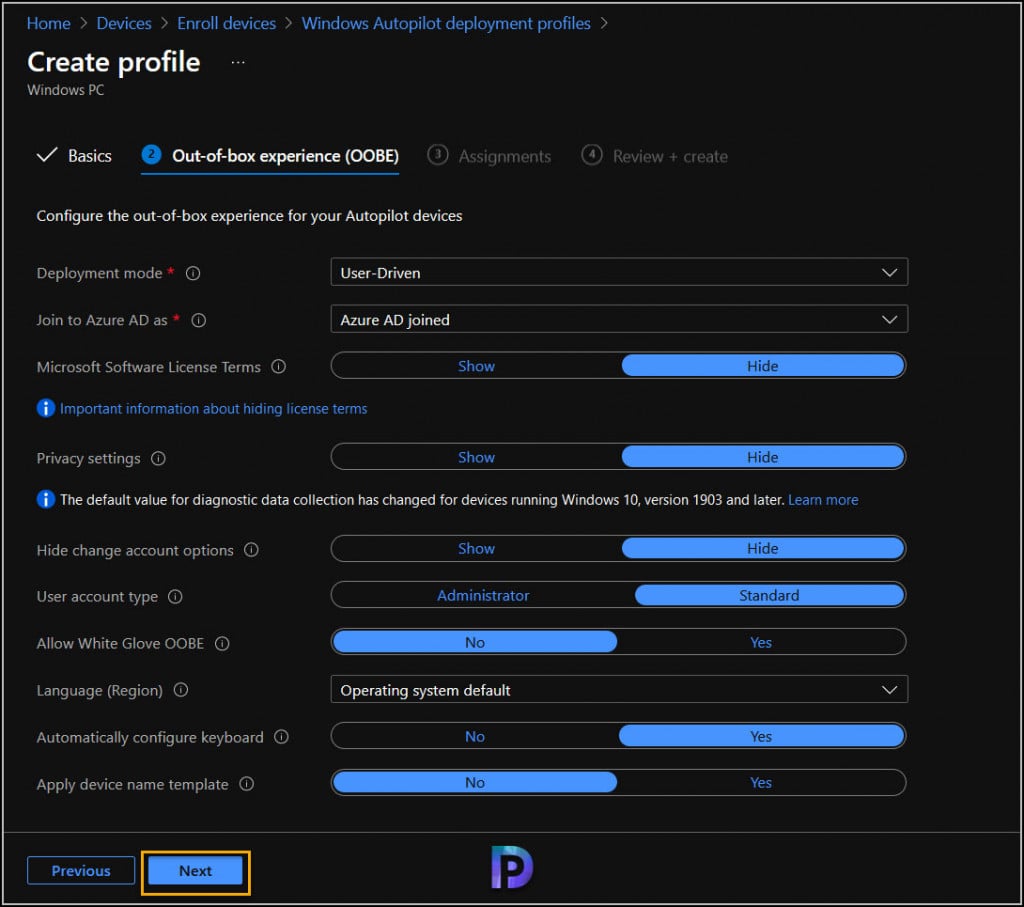The width and height of the screenshot is (1024, 907).
Task: Click the Join to Azure AD info icon
Action: [x=199, y=321]
